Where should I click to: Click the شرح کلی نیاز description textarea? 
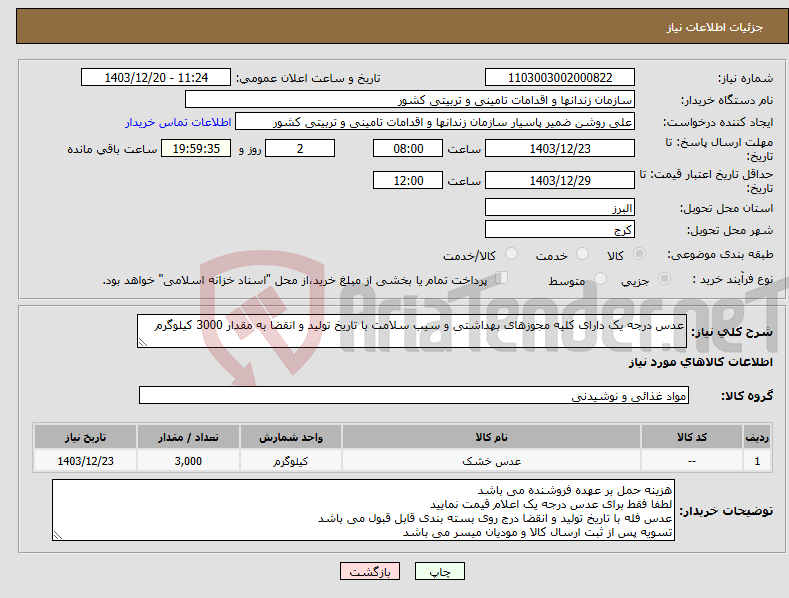pyautogui.click(x=412, y=331)
